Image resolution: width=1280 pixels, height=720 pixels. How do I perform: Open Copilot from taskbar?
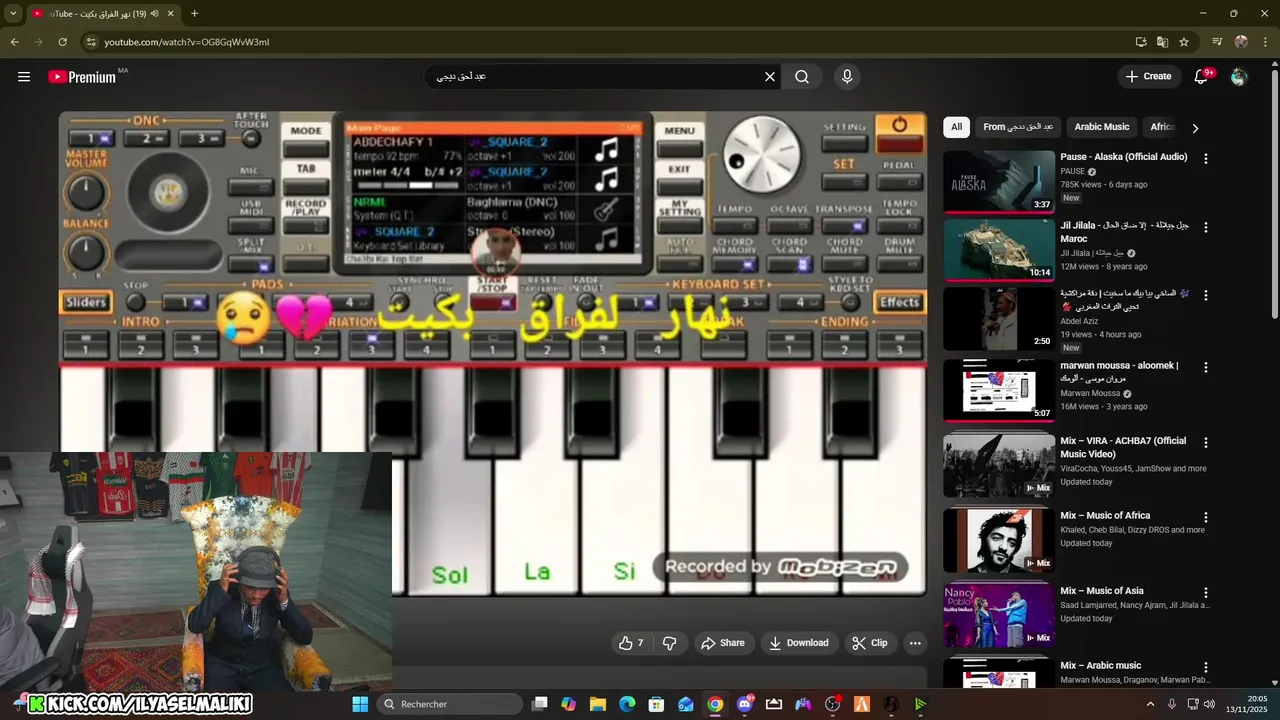[x=569, y=704]
